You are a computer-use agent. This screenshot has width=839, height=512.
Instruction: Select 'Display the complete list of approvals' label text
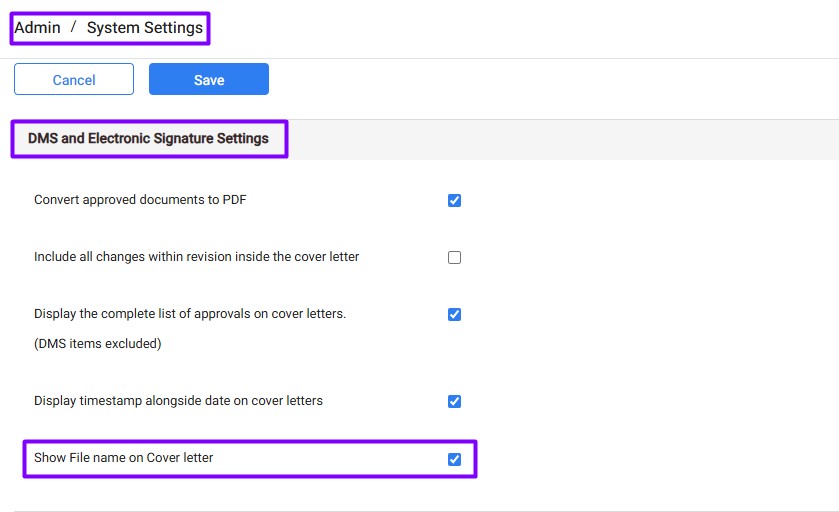pyautogui.click(x=190, y=314)
